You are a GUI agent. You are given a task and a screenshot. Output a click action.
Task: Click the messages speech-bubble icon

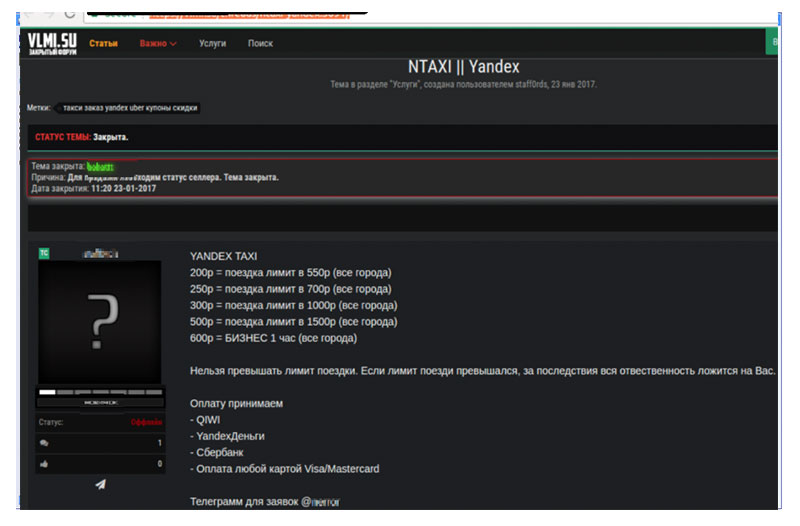(x=44, y=443)
